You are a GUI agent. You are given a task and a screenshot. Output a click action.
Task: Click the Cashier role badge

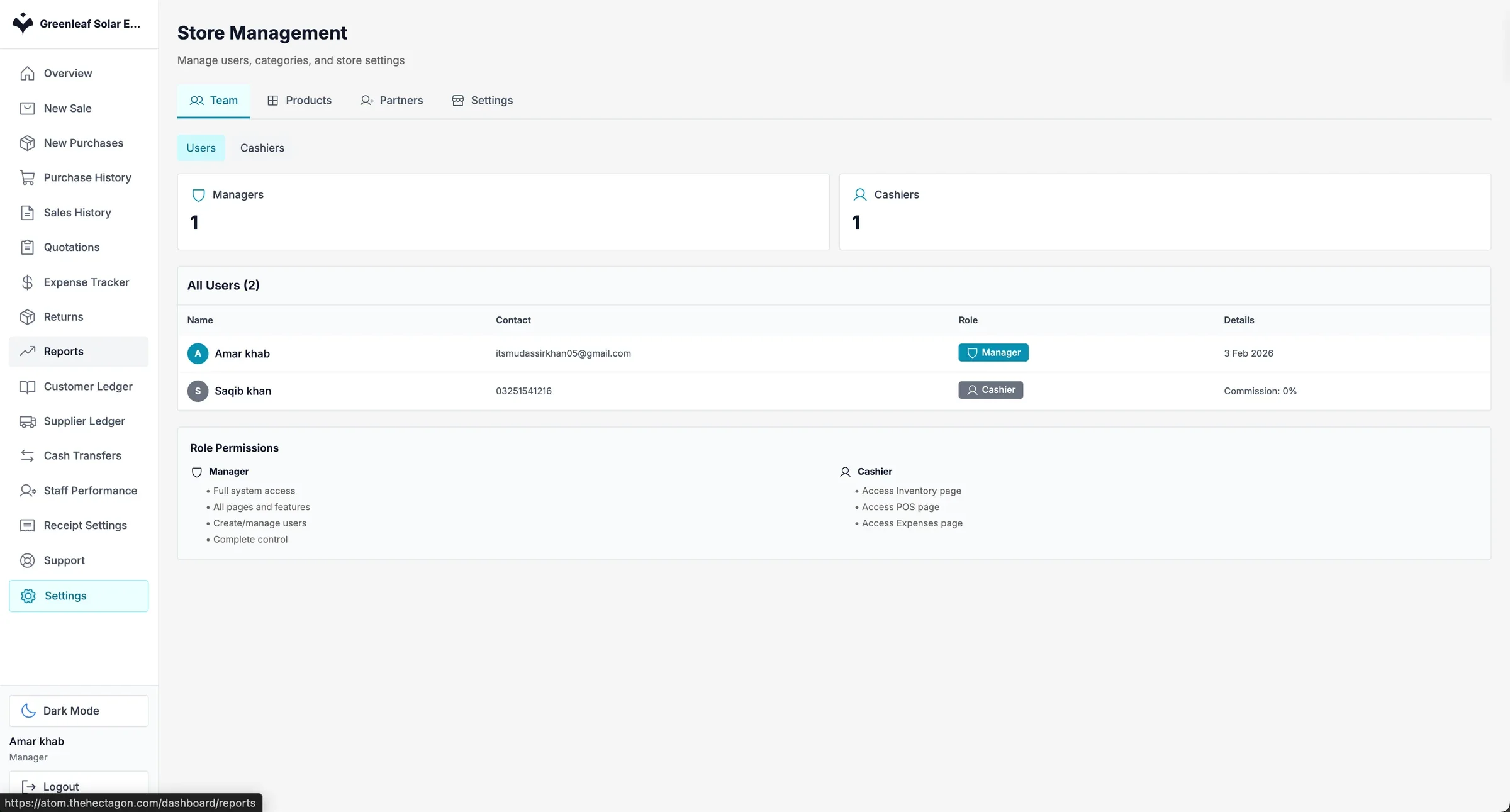[991, 390]
